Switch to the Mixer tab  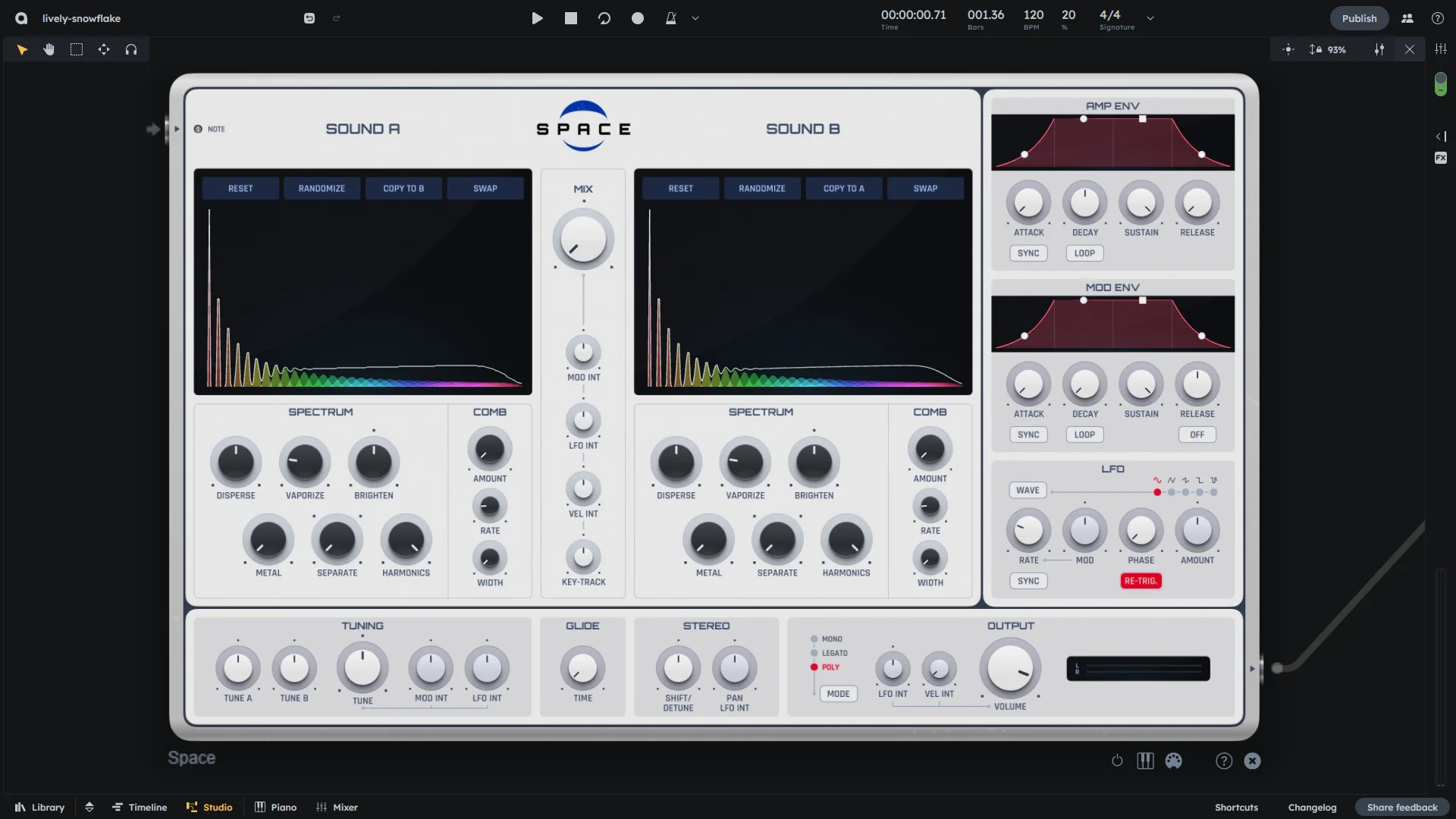point(337,807)
